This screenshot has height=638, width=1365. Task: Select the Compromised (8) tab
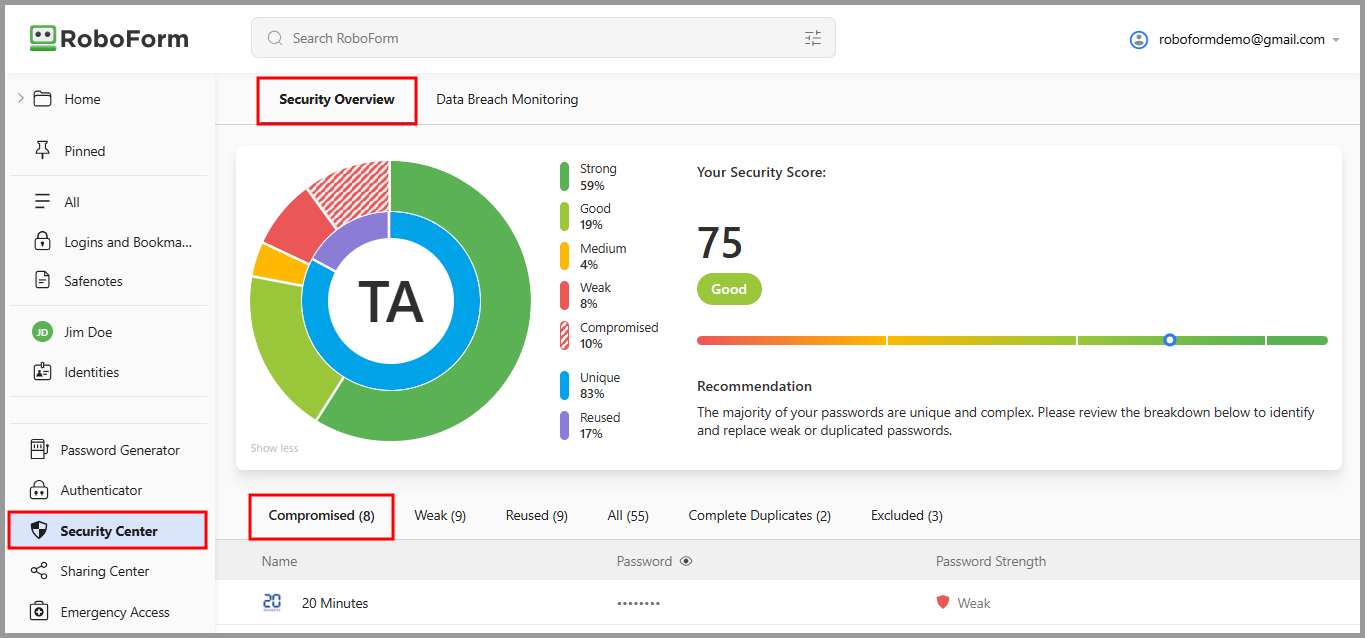tap(321, 516)
